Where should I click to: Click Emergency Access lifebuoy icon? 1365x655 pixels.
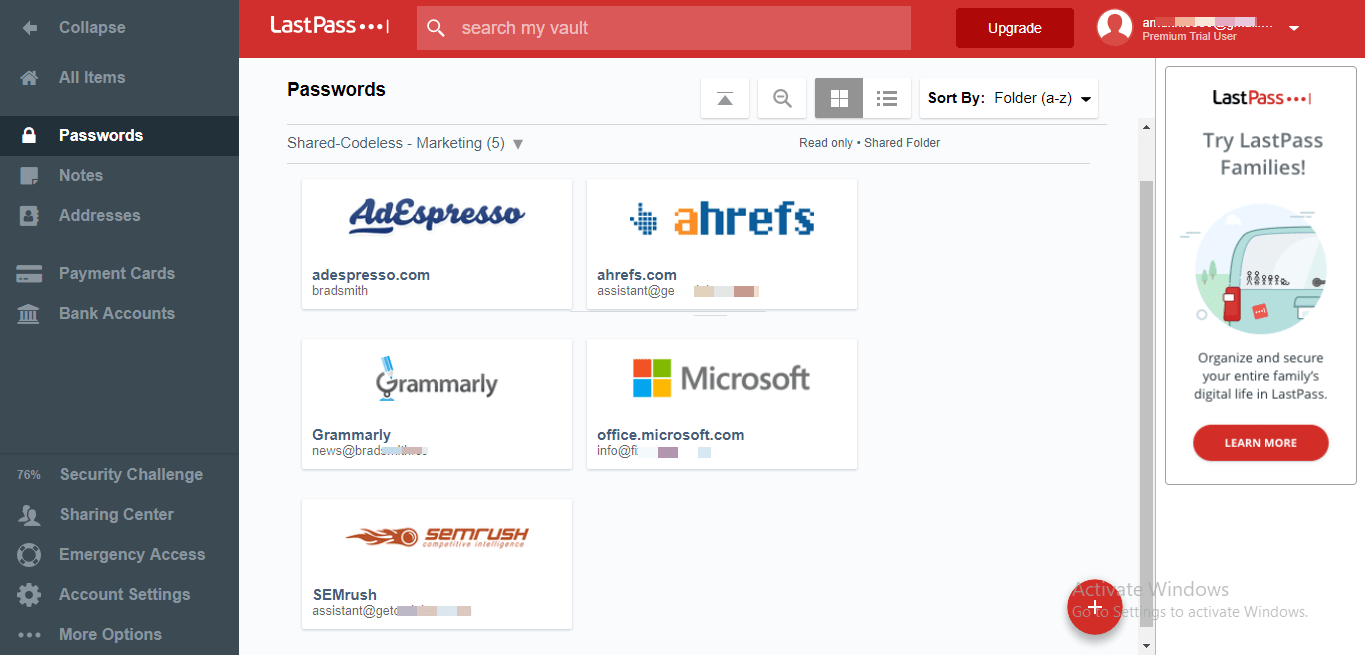pyautogui.click(x=30, y=555)
